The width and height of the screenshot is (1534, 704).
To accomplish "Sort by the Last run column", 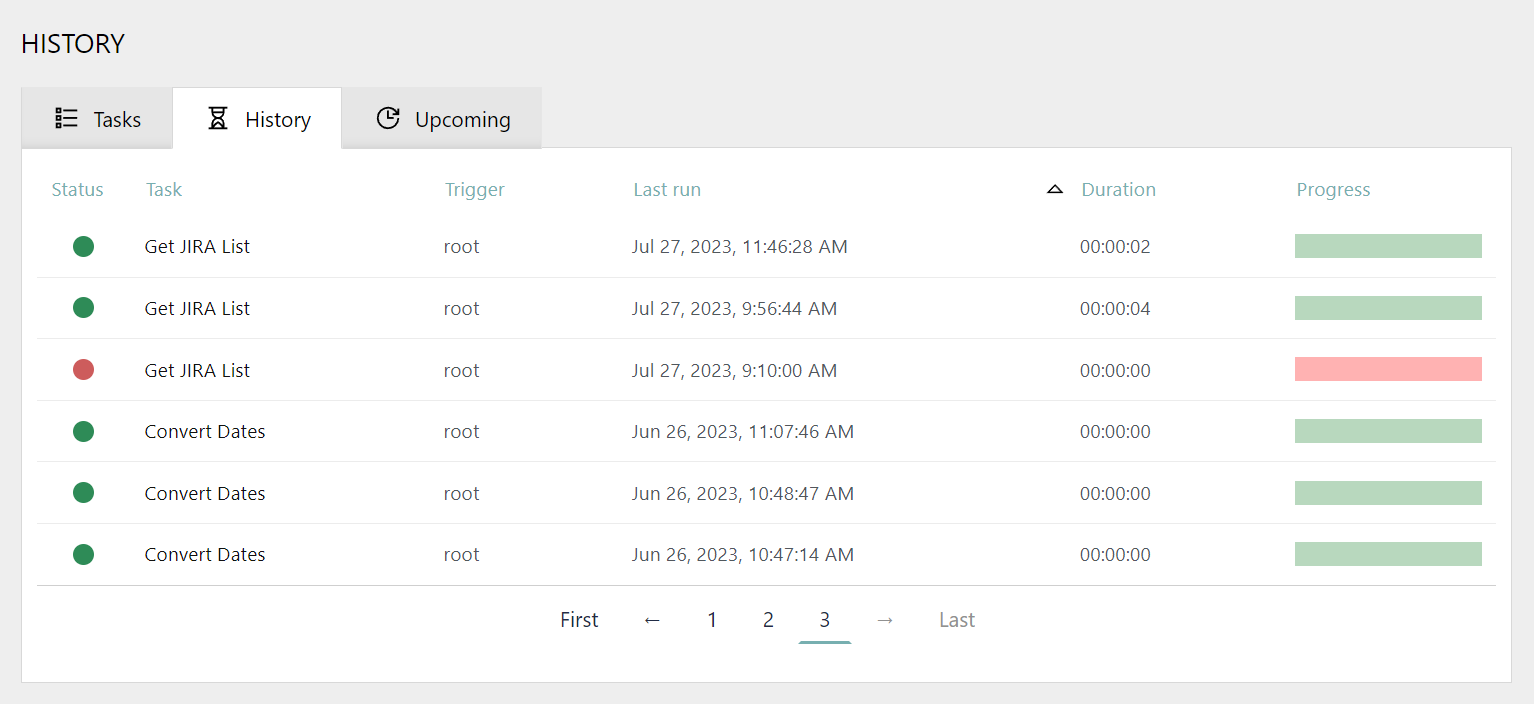I will pyautogui.click(x=667, y=190).
